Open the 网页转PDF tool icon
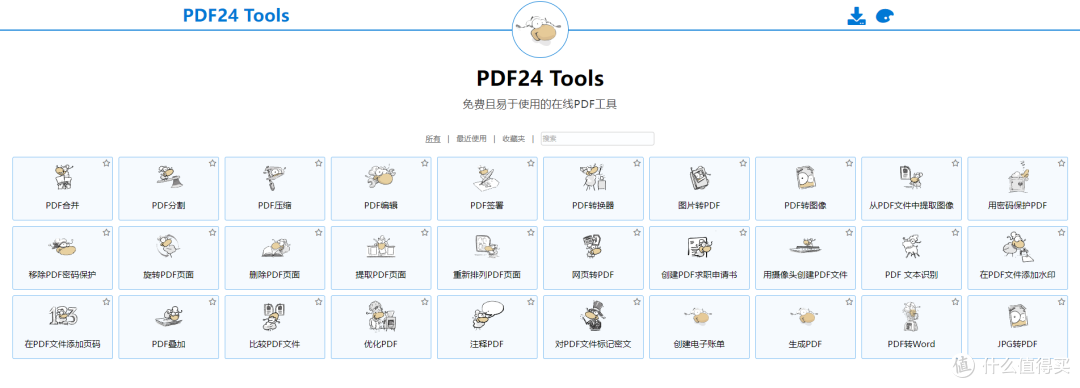 [x=593, y=247]
